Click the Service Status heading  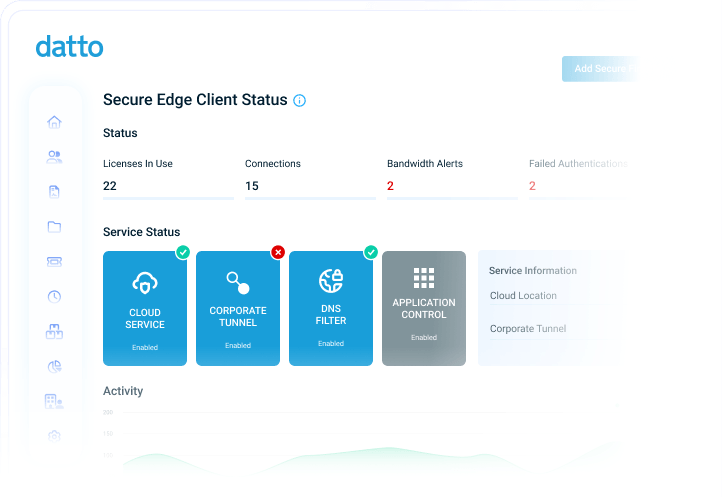[x=141, y=232]
